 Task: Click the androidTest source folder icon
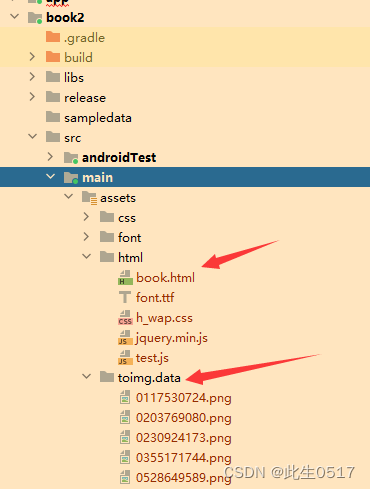71,157
